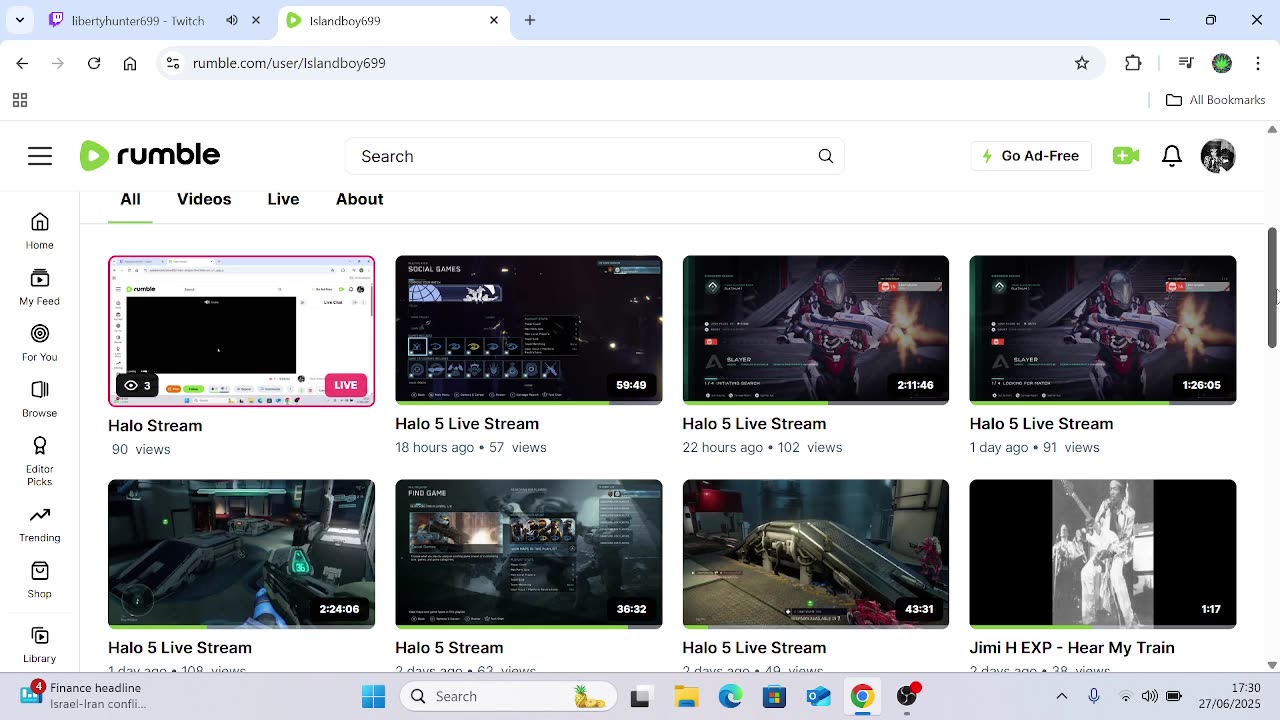Select the All channel tab

pyautogui.click(x=130, y=199)
